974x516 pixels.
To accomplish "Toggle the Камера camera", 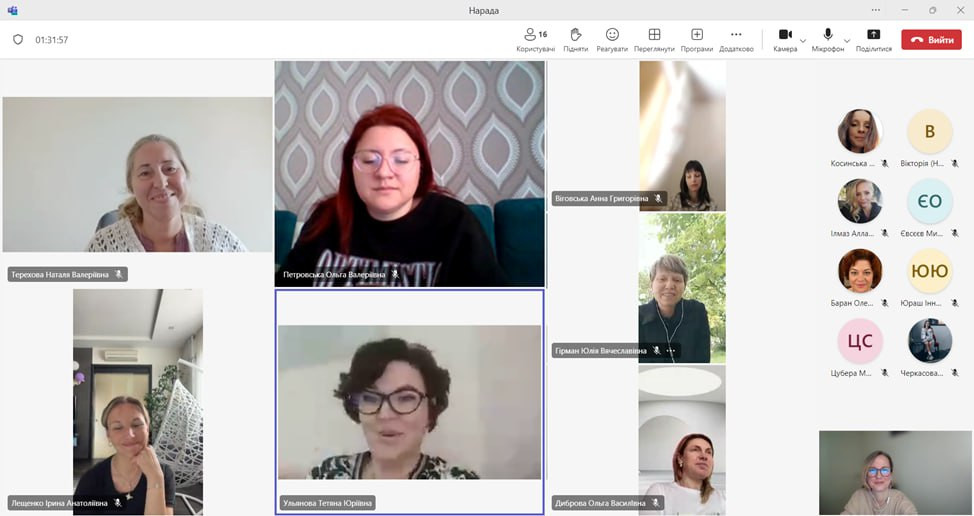I will point(785,40).
